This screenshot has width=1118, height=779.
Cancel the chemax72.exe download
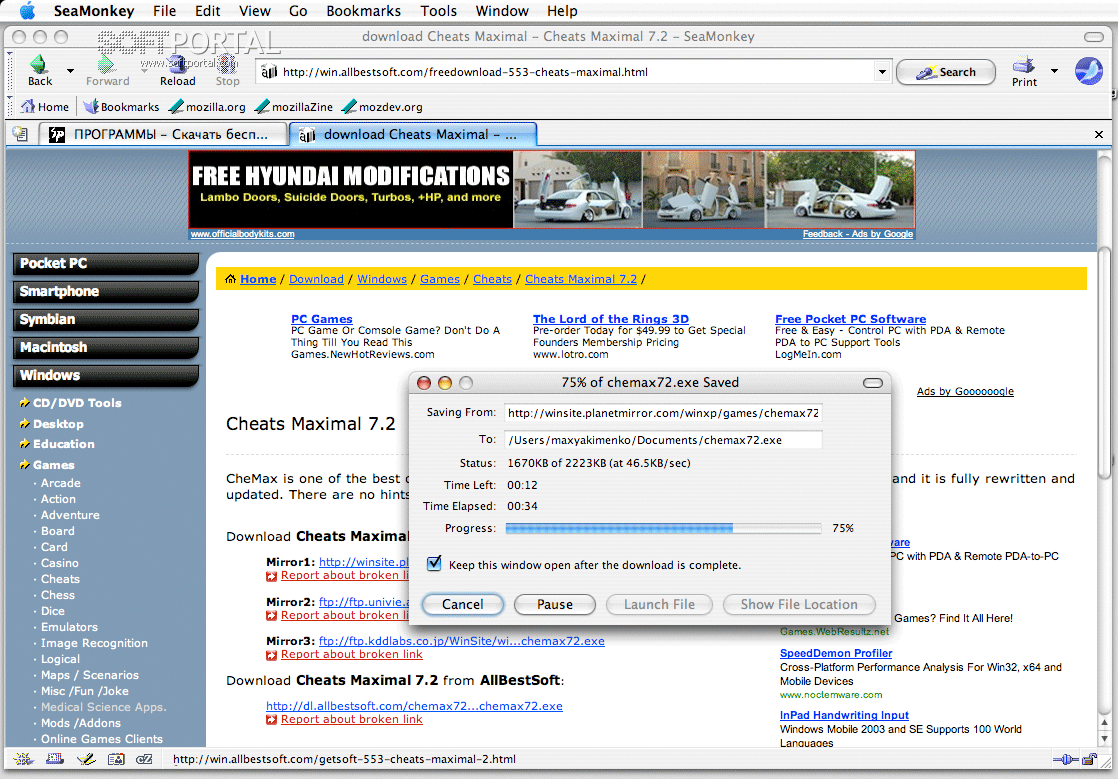click(463, 604)
